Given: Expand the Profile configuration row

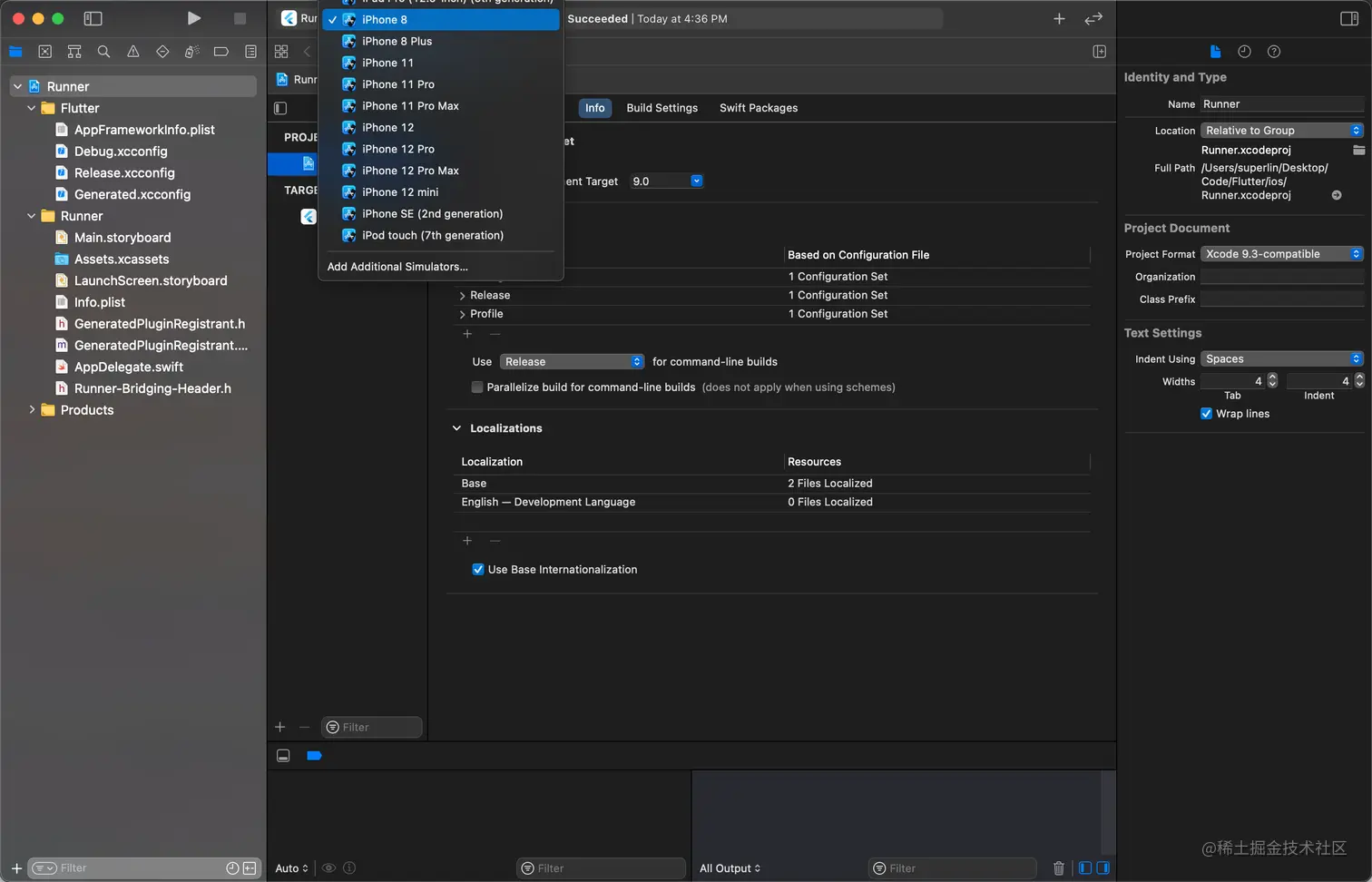Looking at the screenshot, I should 463,314.
